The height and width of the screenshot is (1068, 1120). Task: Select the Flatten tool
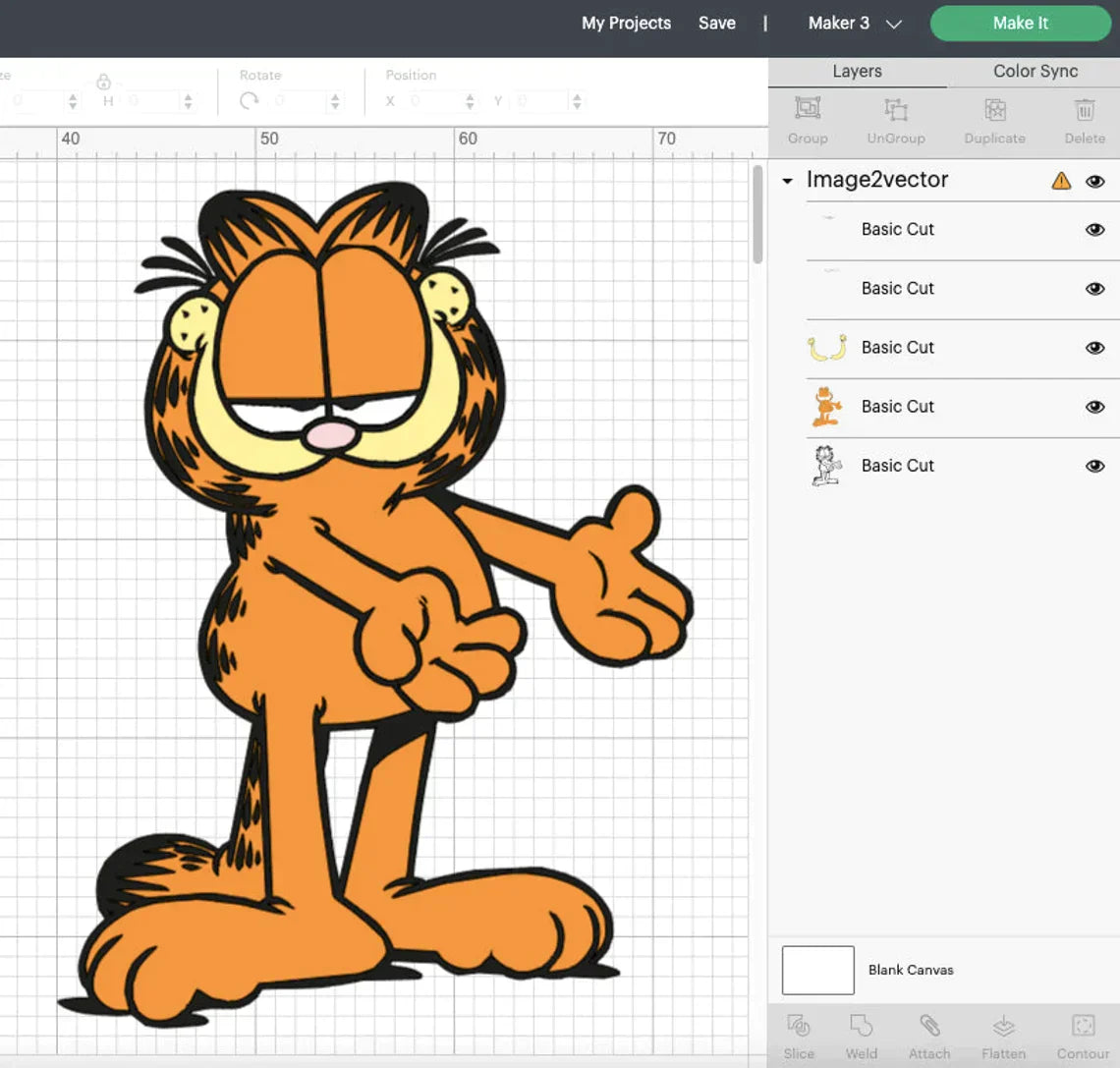point(1003,1027)
